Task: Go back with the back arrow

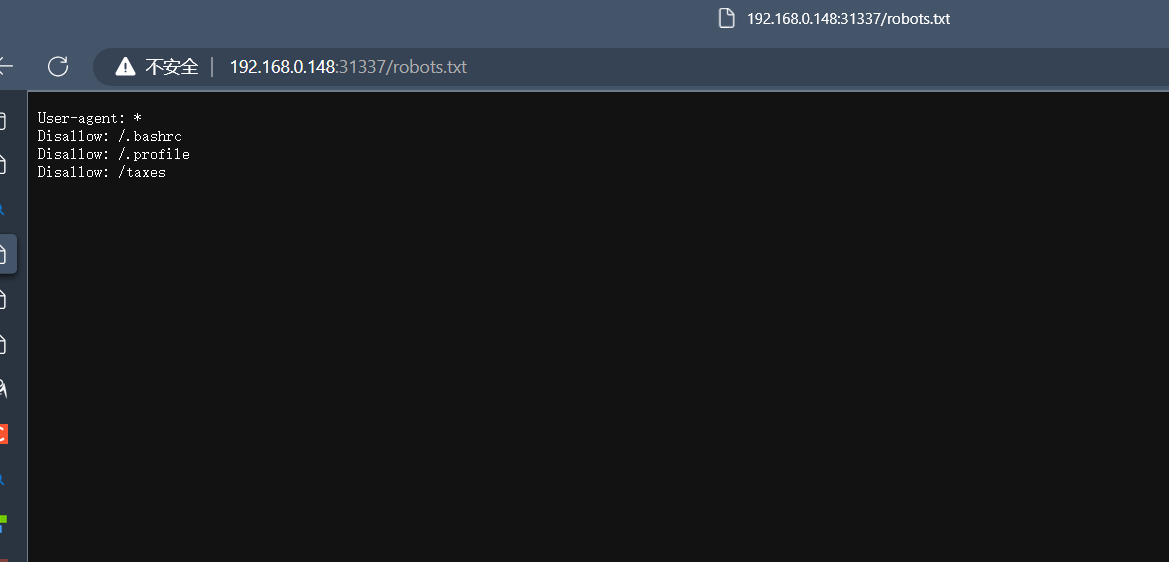Action: tap(5, 66)
